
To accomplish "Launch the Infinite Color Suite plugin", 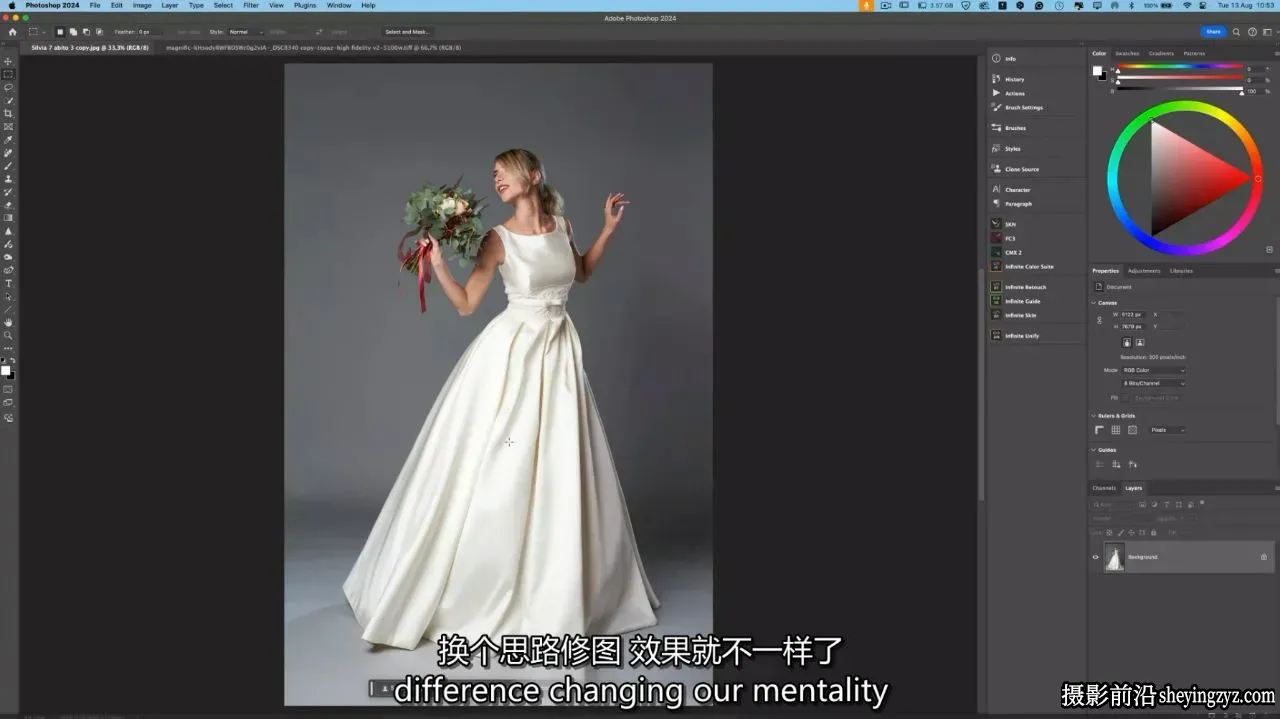I will (x=1023, y=266).
